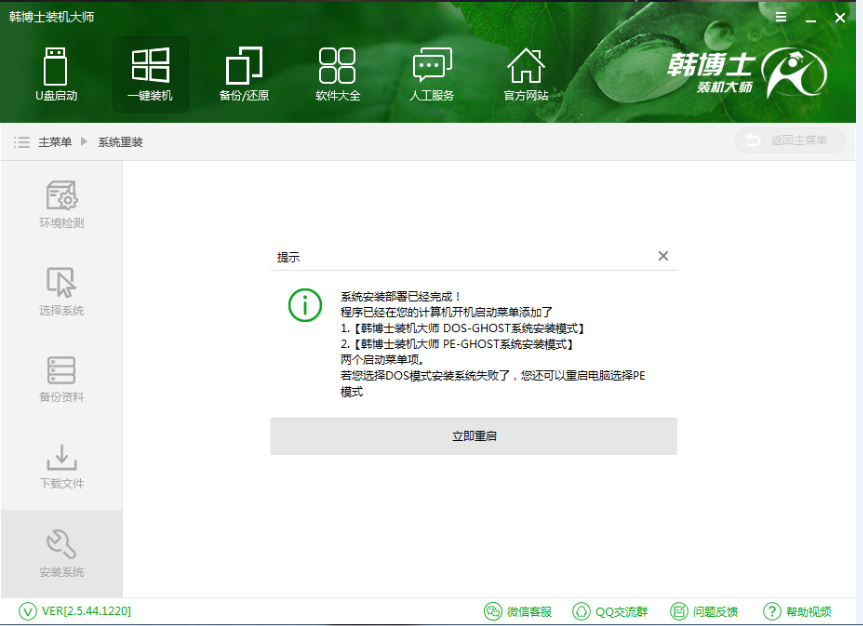Click the breadcrumb arrow after 主菜单
This screenshot has height=626, width=863.
(84, 141)
